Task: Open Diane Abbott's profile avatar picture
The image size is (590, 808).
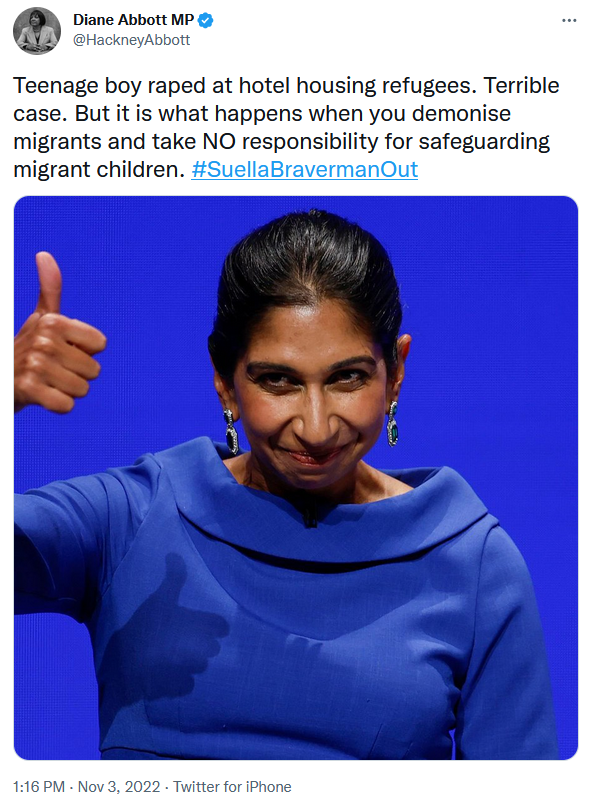Action: pos(37,31)
